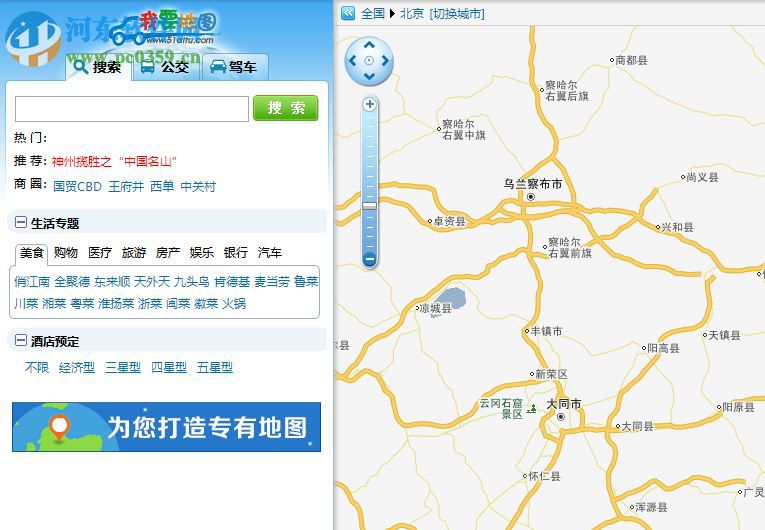Switch to the 搜索 tab
This screenshot has height=530, width=765.
click(98, 67)
